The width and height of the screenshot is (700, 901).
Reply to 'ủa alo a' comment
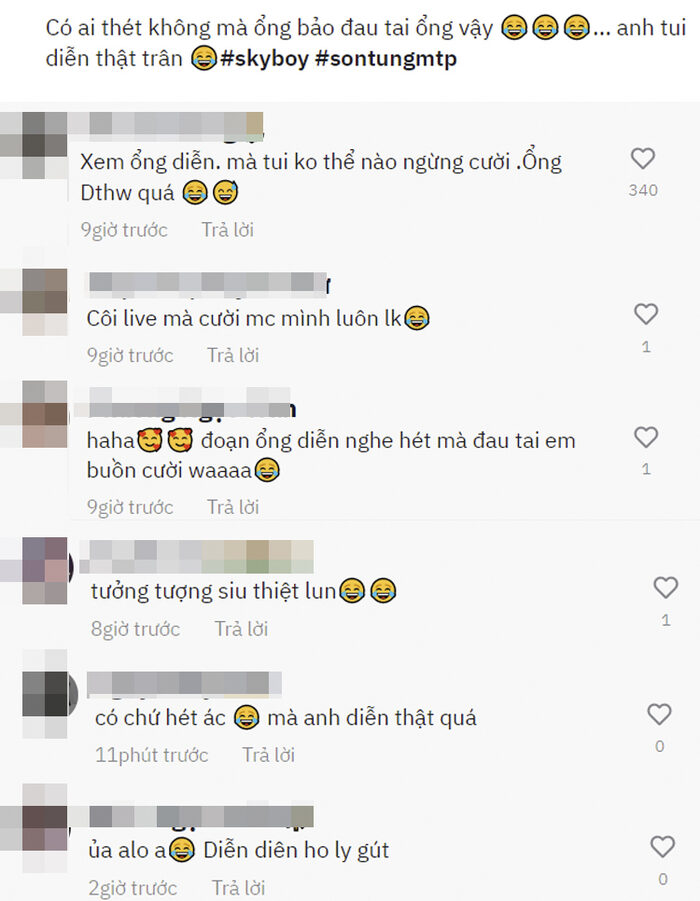pyautogui.click(x=239, y=888)
